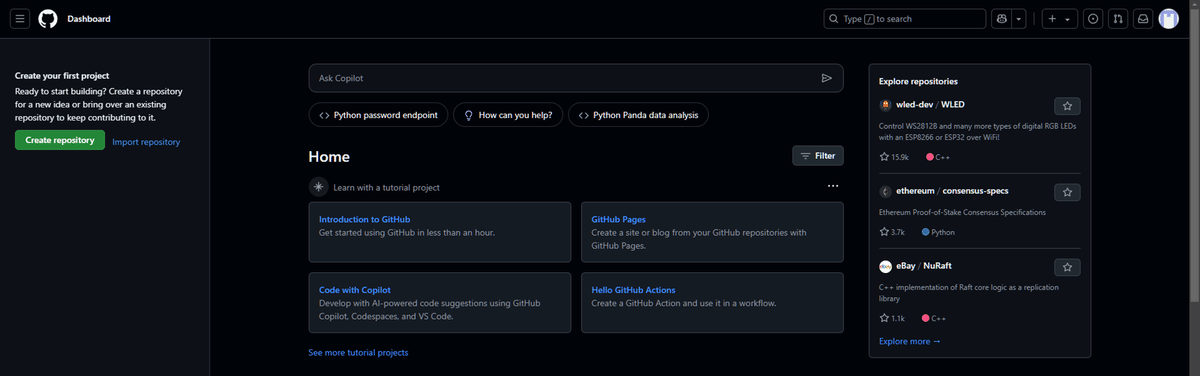The image size is (1200, 376).
Task: Click the green Create repository button
Action: click(60, 141)
